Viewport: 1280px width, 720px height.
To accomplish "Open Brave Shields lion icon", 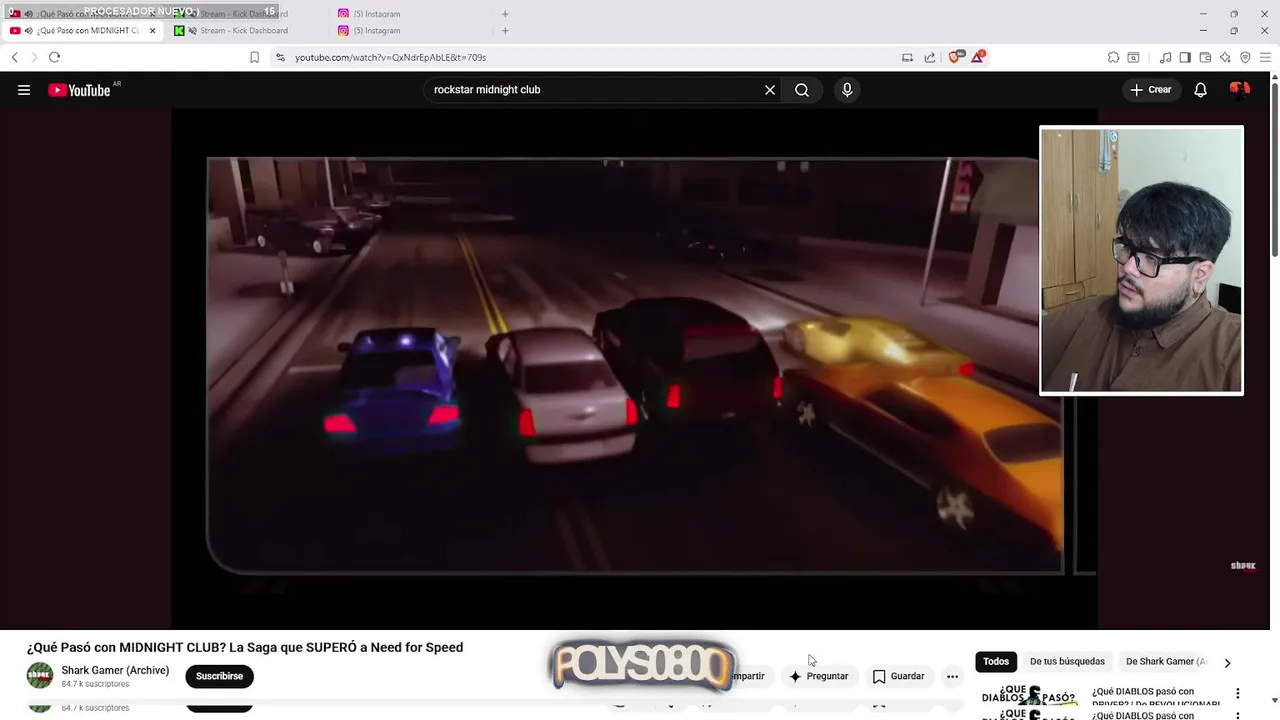I will 955,58.
